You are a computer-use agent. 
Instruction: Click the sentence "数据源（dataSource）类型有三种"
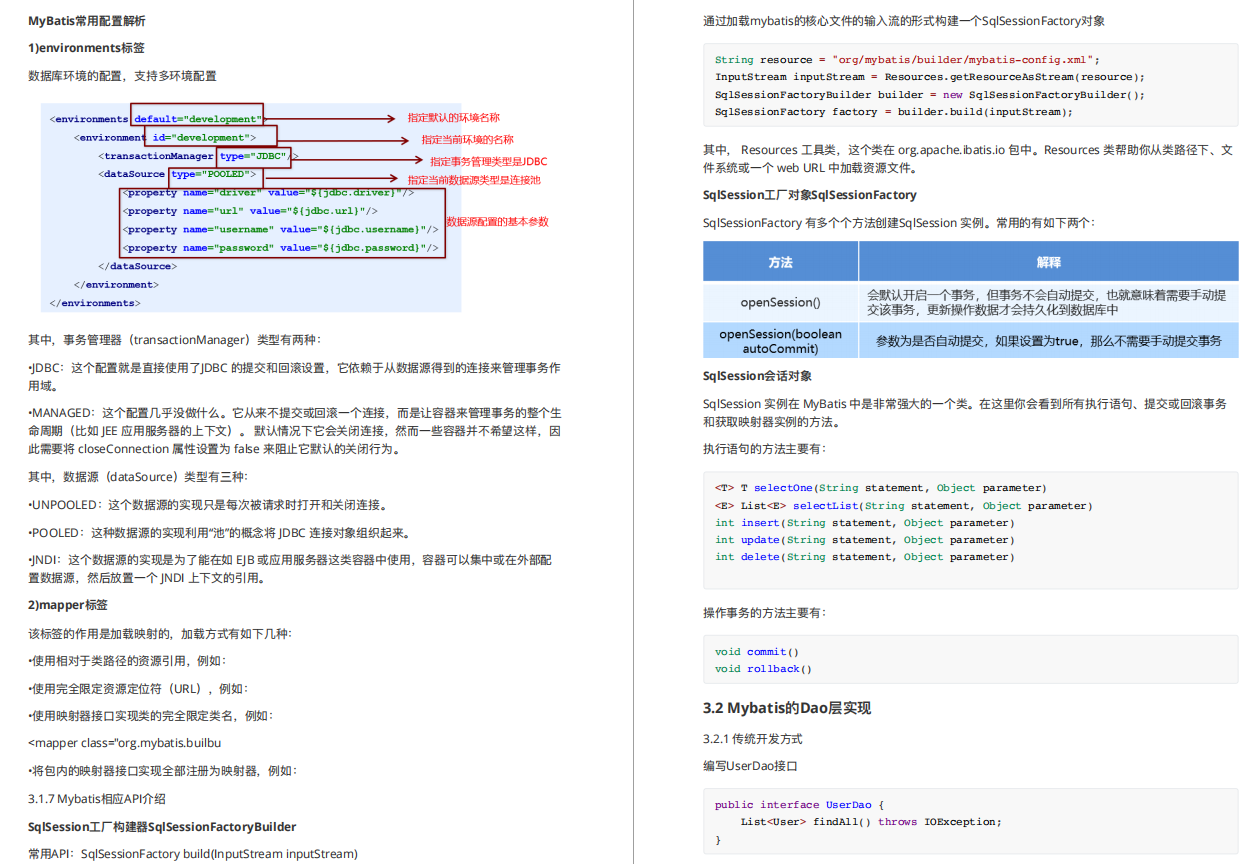point(138,477)
